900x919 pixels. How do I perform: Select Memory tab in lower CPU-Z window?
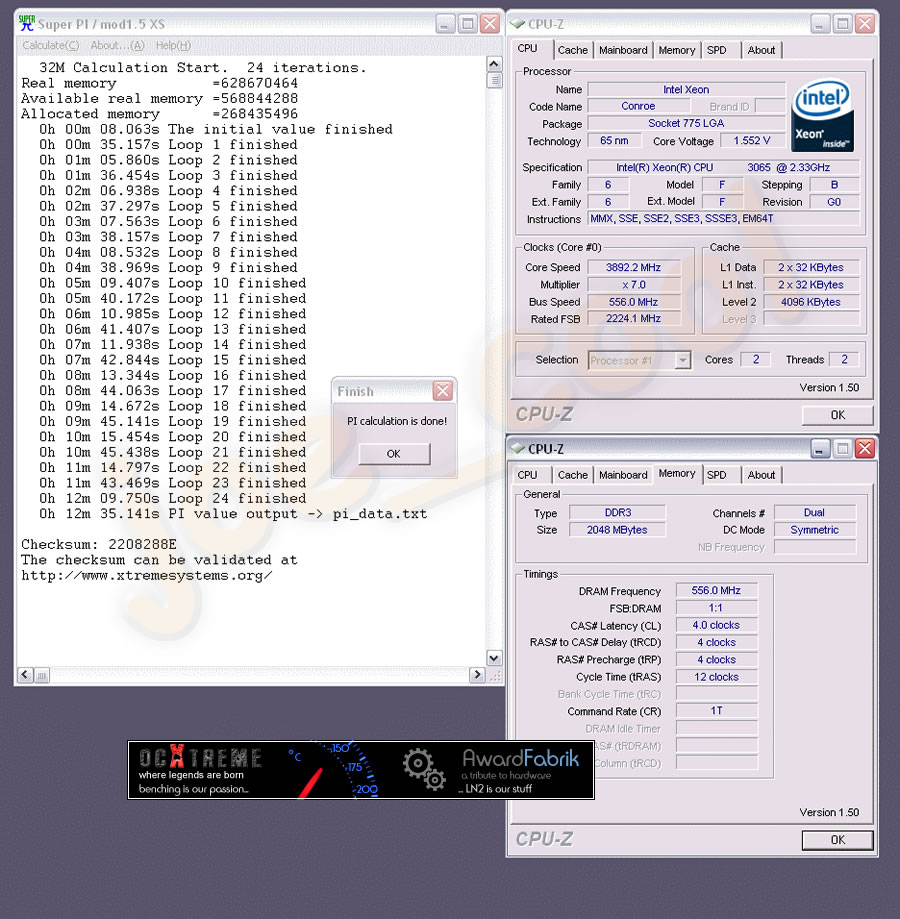click(x=677, y=474)
